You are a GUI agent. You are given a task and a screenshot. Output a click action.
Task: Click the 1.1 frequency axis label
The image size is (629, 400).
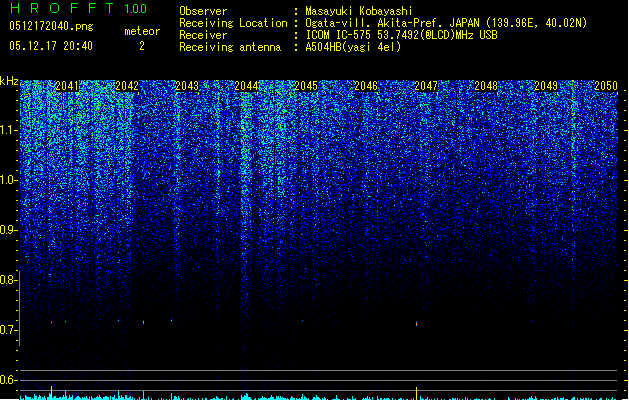click(x=9, y=130)
